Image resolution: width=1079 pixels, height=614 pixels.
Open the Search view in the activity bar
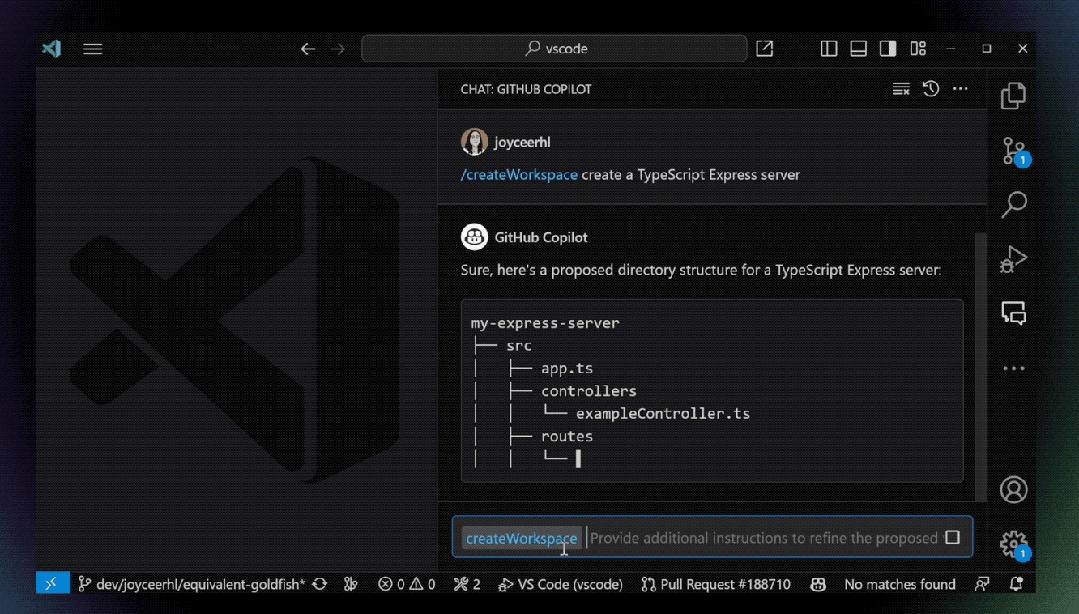click(x=1013, y=204)
